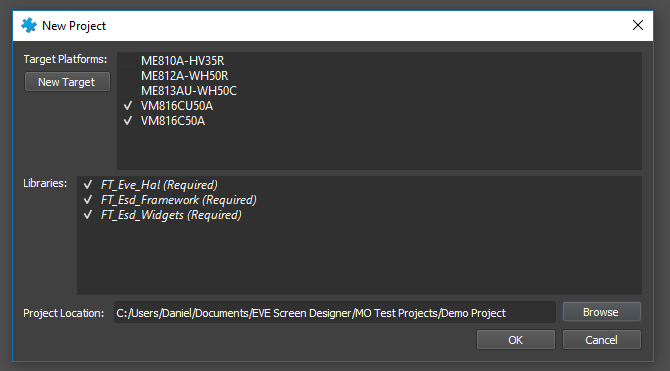
Task: Tick the ME812A-WH50R platform checkbox
Action: tap(128, 76)
